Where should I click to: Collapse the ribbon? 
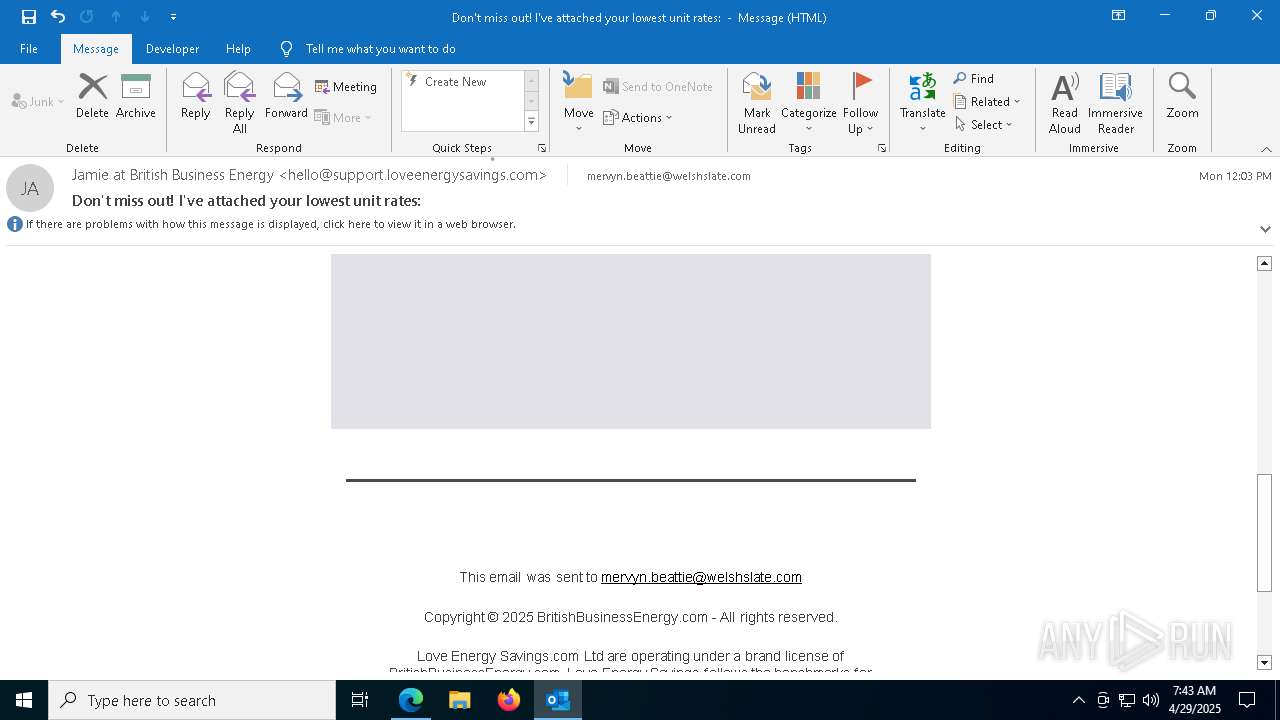(x=1266, y=149)
